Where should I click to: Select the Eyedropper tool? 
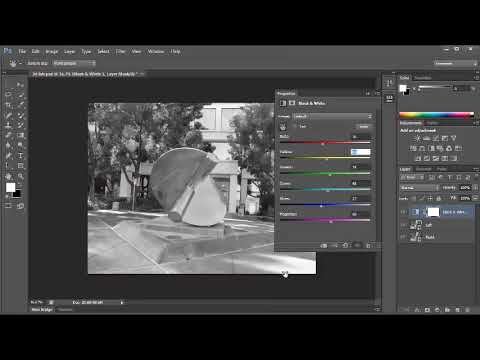coord(20,105)
